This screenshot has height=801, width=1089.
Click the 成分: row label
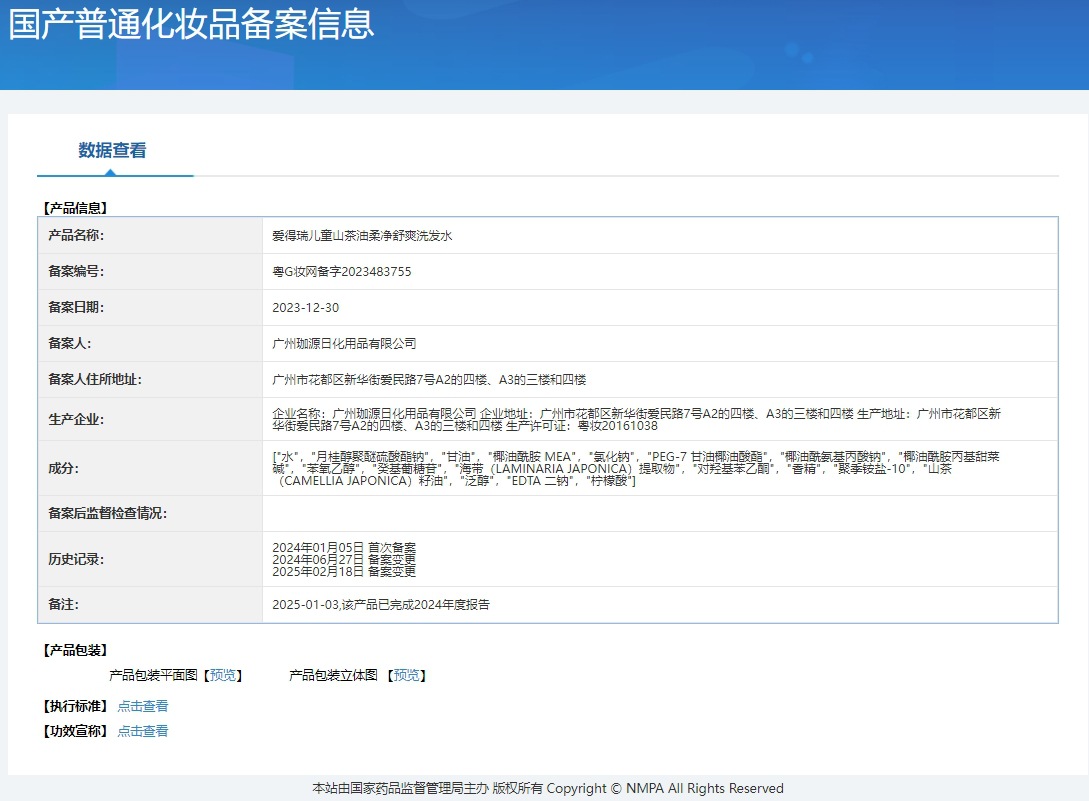pos(63,469)
